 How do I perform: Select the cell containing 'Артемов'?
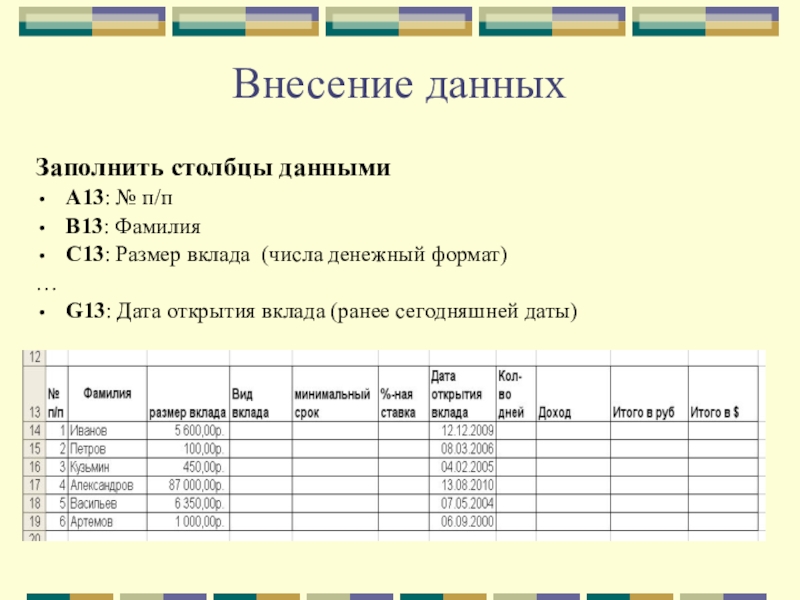click(108, 521)
